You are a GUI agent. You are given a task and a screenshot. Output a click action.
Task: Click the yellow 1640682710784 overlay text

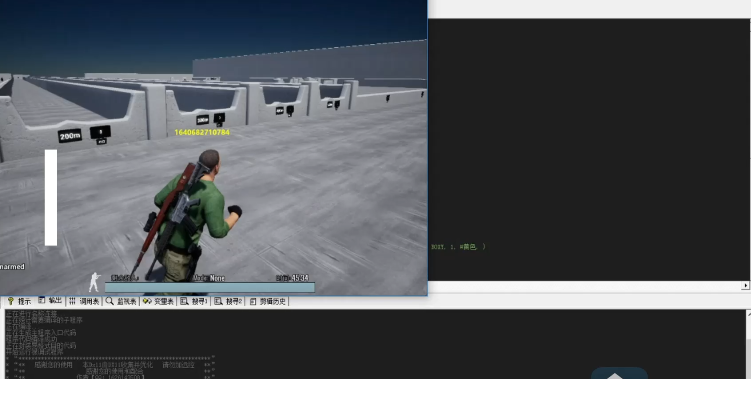pyautogui.click(x=202, y=132)
